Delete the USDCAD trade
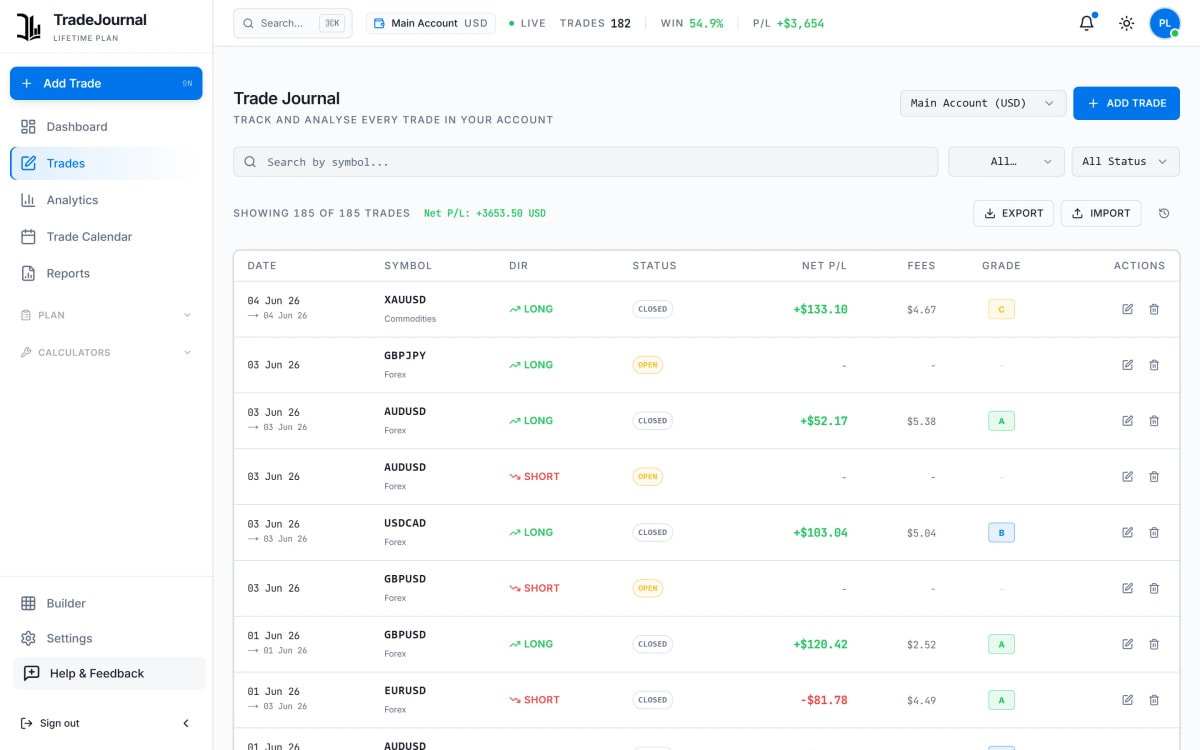Screen dimensions: 1200x750 coord(1154,533)
